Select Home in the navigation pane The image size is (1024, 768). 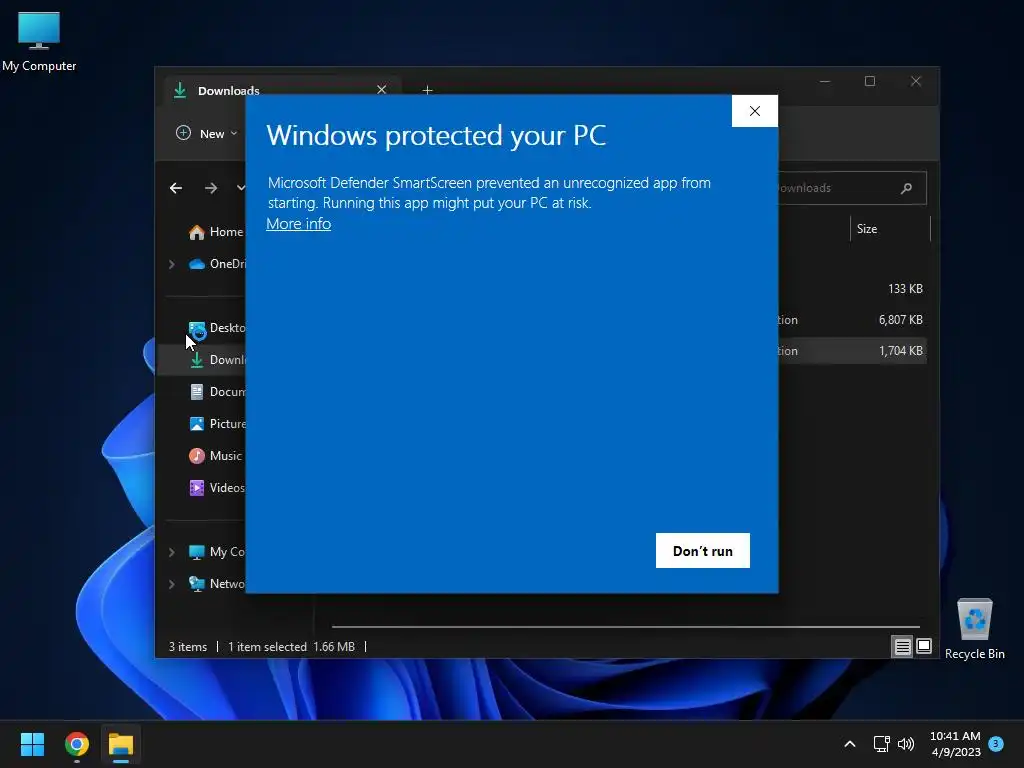click(216, 232)
